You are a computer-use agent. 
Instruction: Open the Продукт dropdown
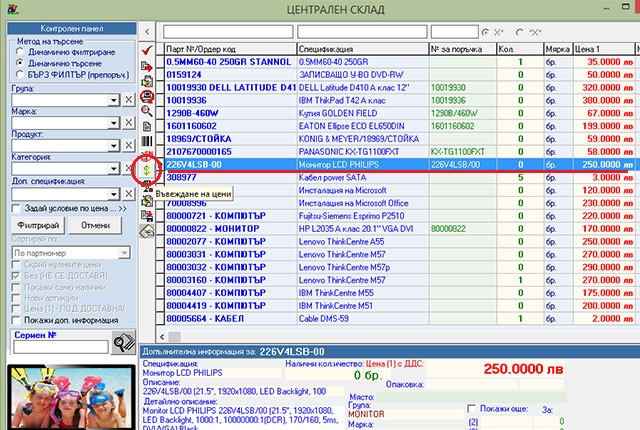point(113,146)
